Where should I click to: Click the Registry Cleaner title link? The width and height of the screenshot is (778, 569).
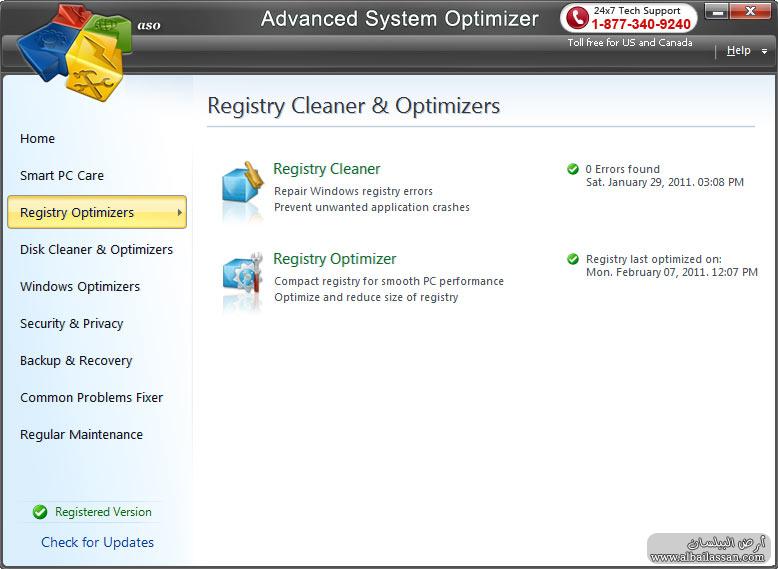tap(326, 169)
